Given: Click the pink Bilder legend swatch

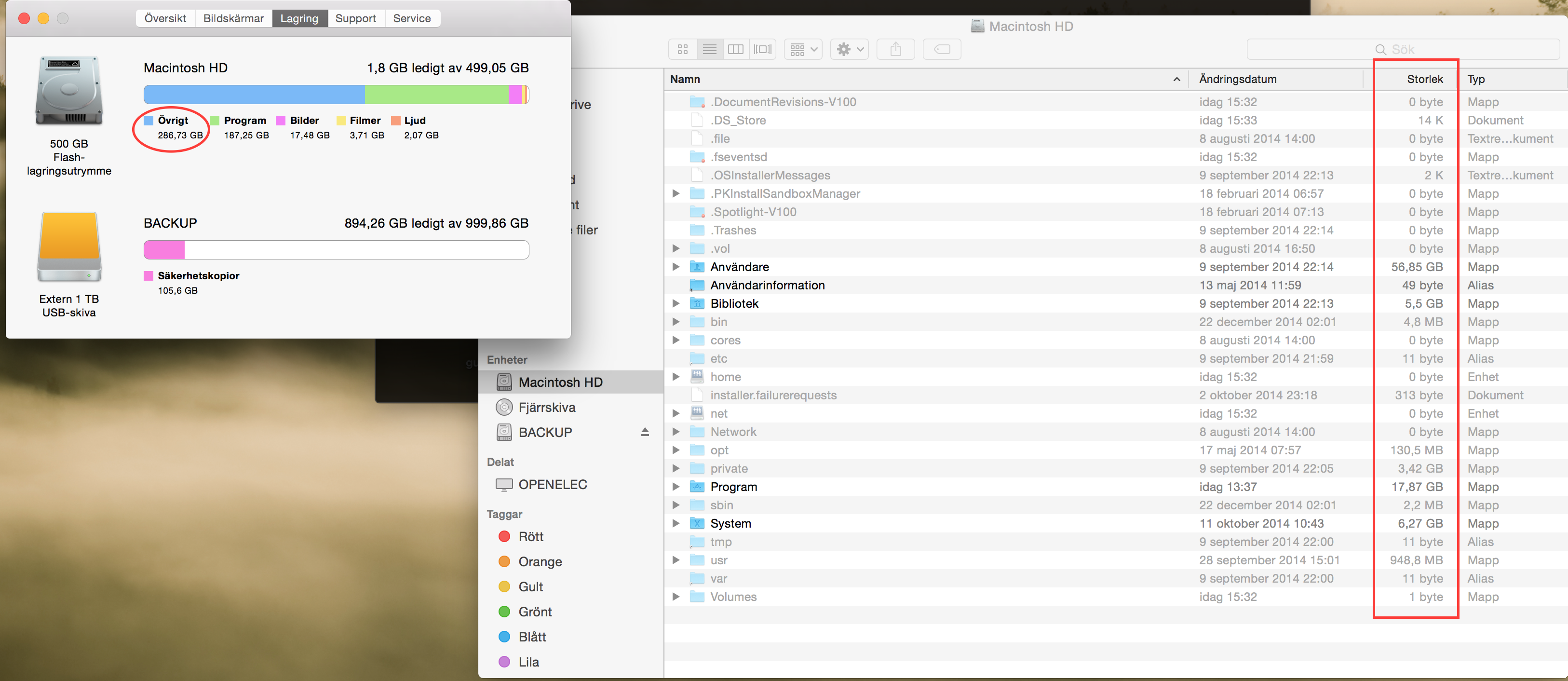Looking at the screenshot, I should tap(281, 121).
